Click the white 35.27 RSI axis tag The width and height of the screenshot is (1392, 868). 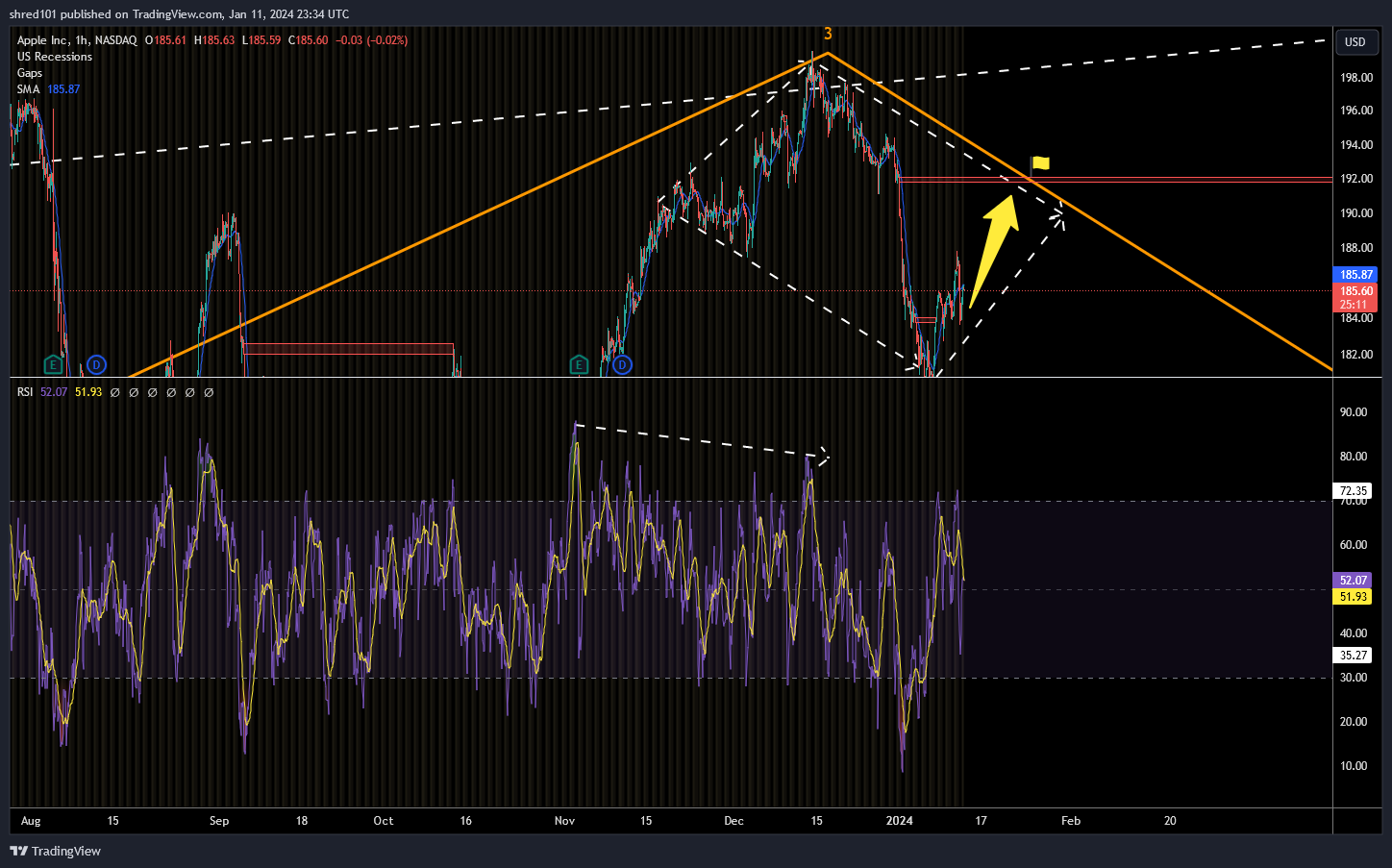1354,656
